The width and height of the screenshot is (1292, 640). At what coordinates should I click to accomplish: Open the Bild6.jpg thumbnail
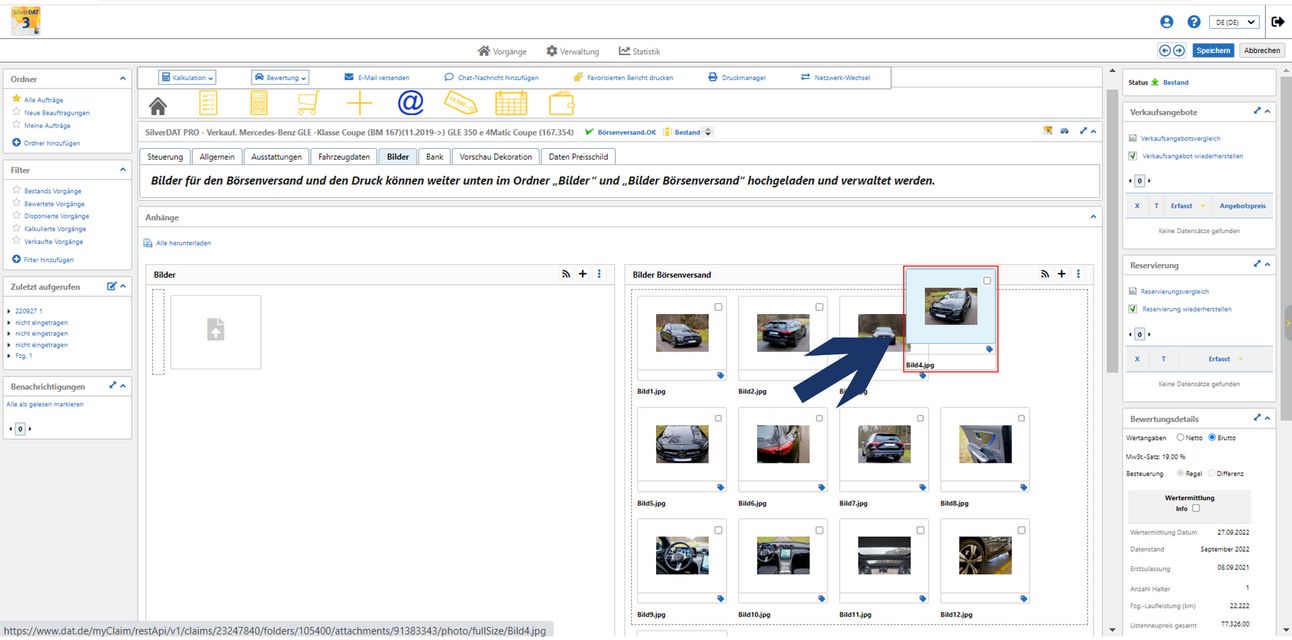pyautogui.click(x=783, y=444)
